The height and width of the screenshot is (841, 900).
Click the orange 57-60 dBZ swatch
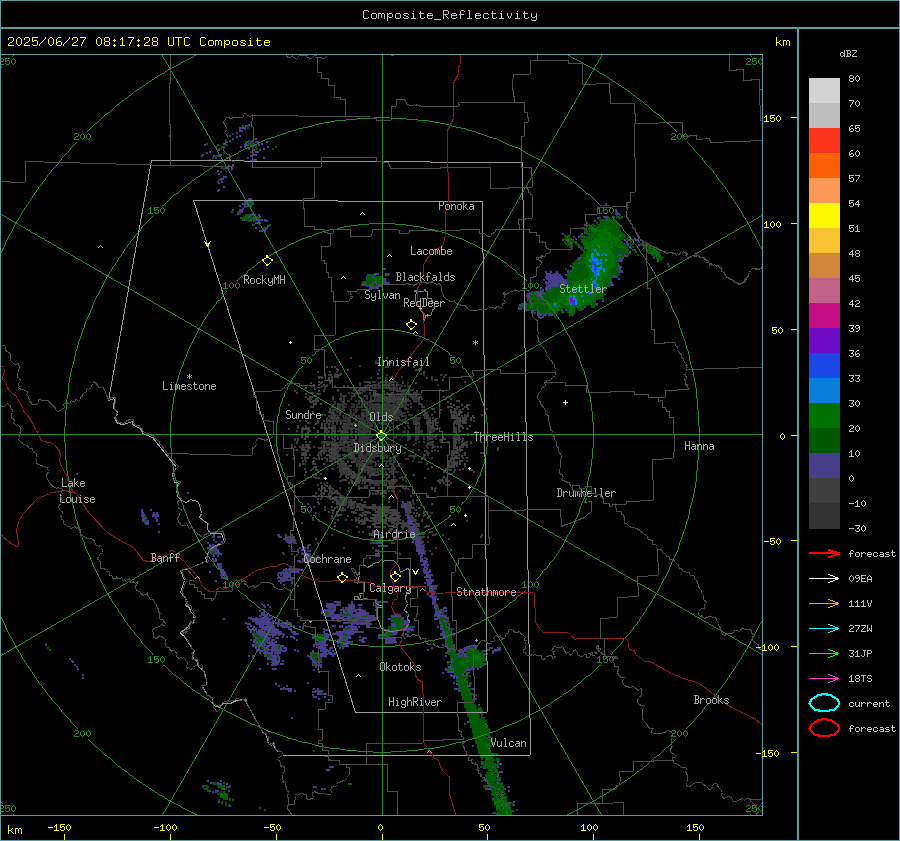[x=824, y=165]
